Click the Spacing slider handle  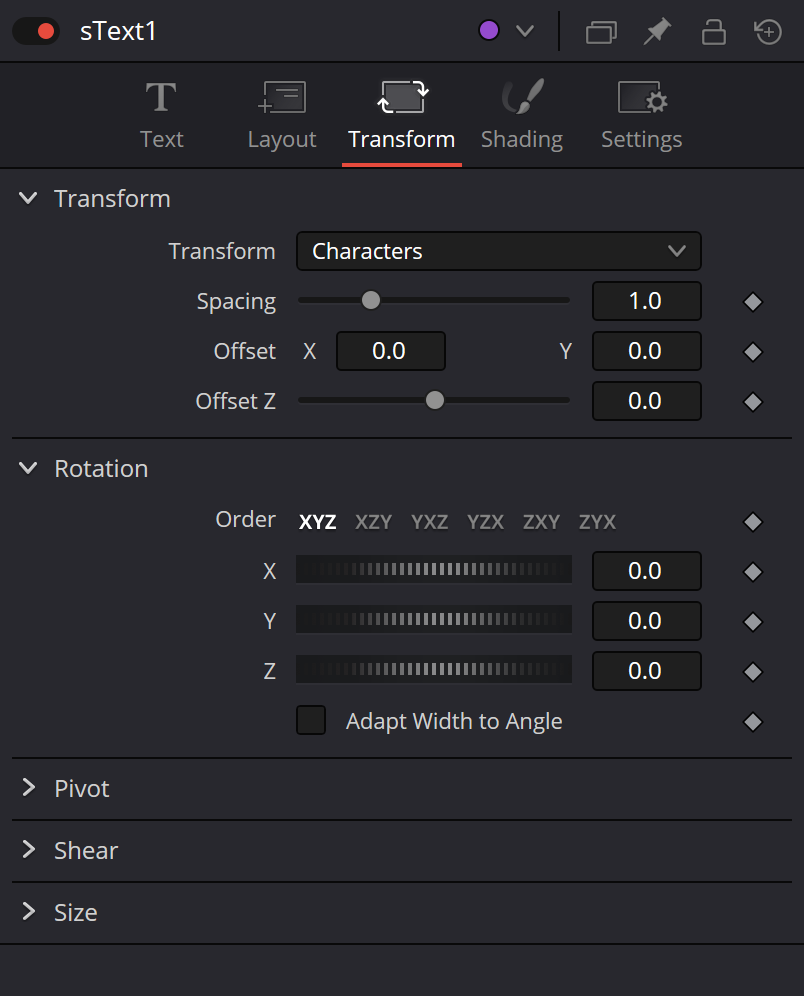[371, 300]
